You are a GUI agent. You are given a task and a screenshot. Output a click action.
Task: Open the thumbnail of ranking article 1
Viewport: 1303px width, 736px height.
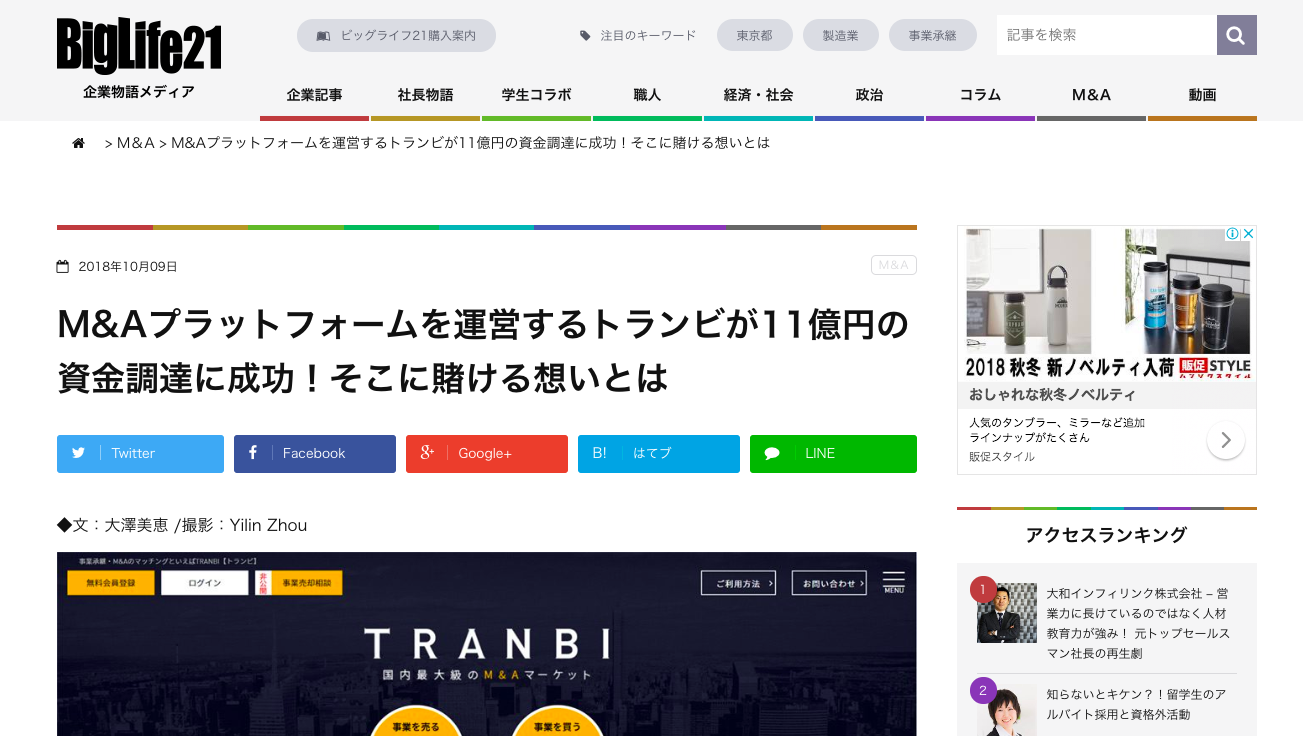[1007, 613]
